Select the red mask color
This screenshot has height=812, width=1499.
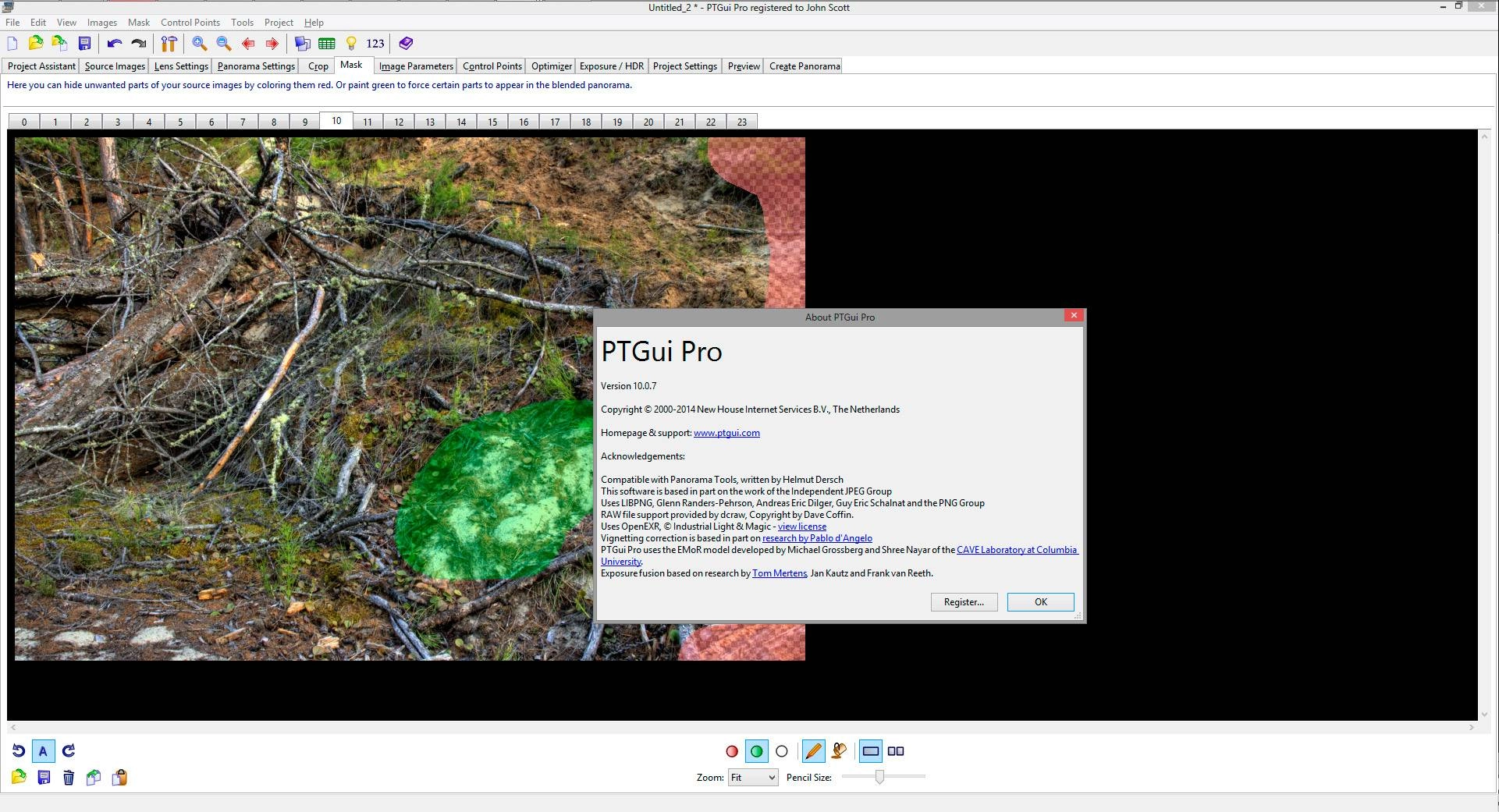pos(732,751)
